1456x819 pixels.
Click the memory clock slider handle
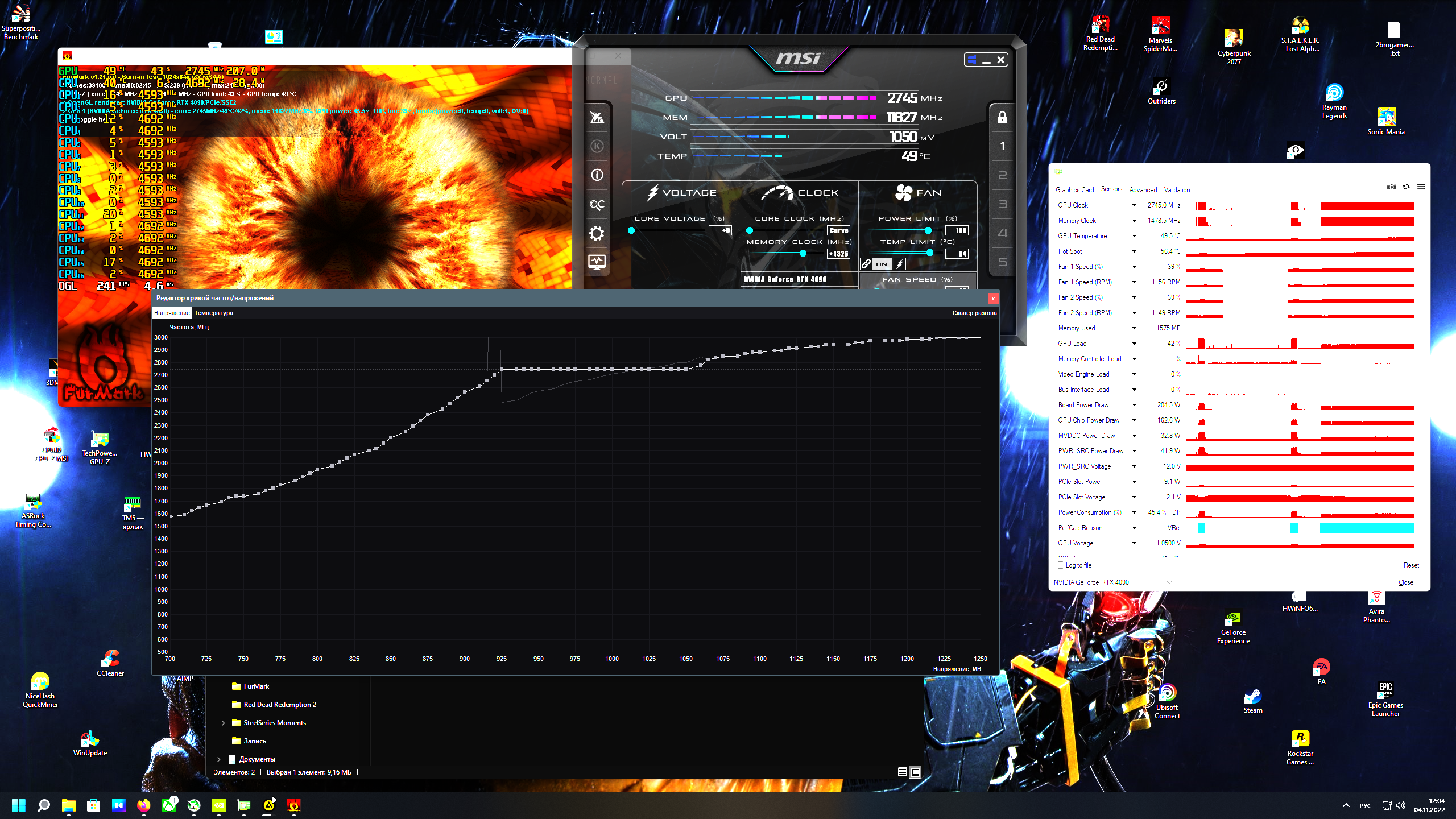coord(803,253)
